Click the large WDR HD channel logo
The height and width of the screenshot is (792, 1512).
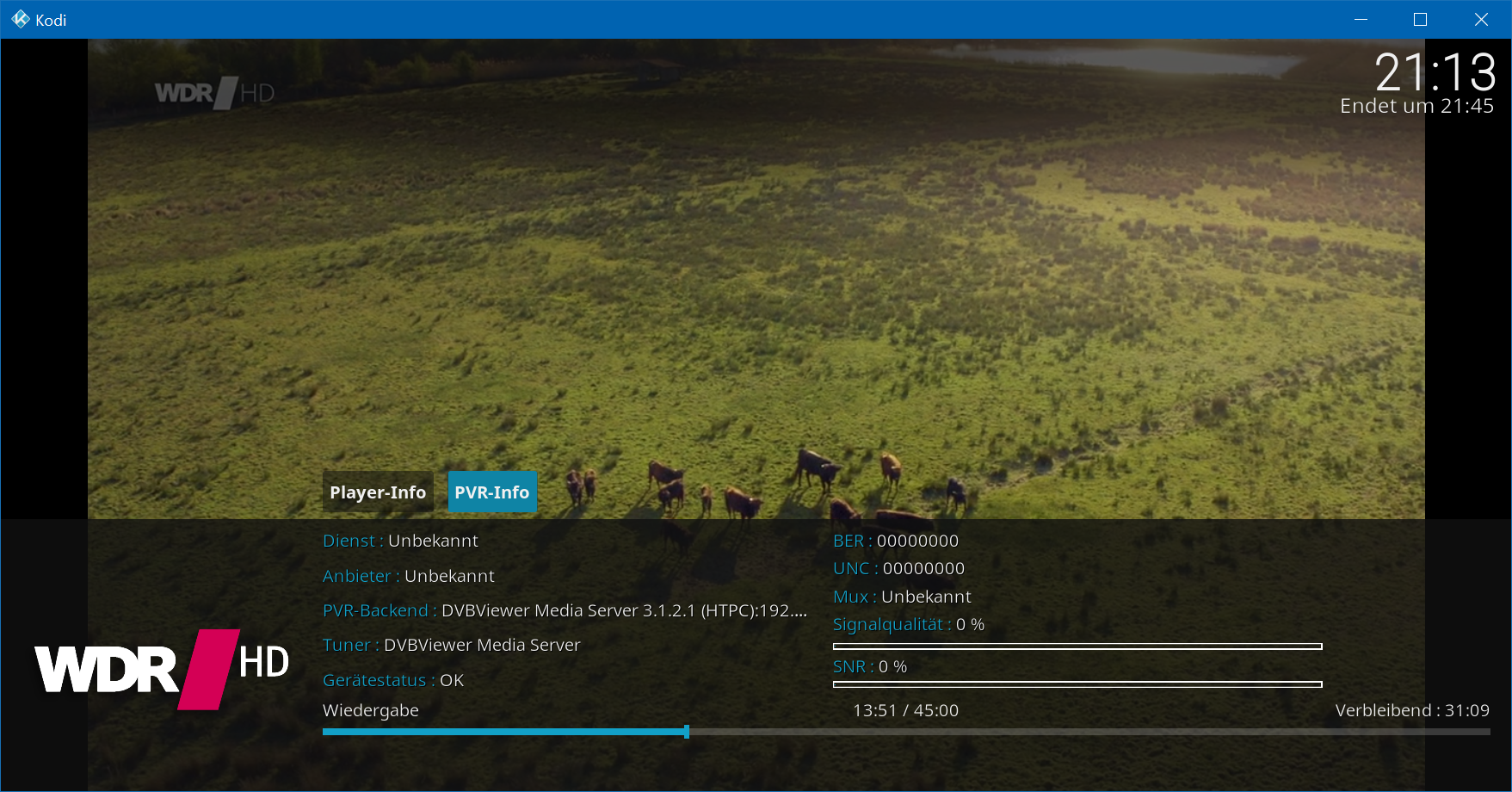click(162, 670)
